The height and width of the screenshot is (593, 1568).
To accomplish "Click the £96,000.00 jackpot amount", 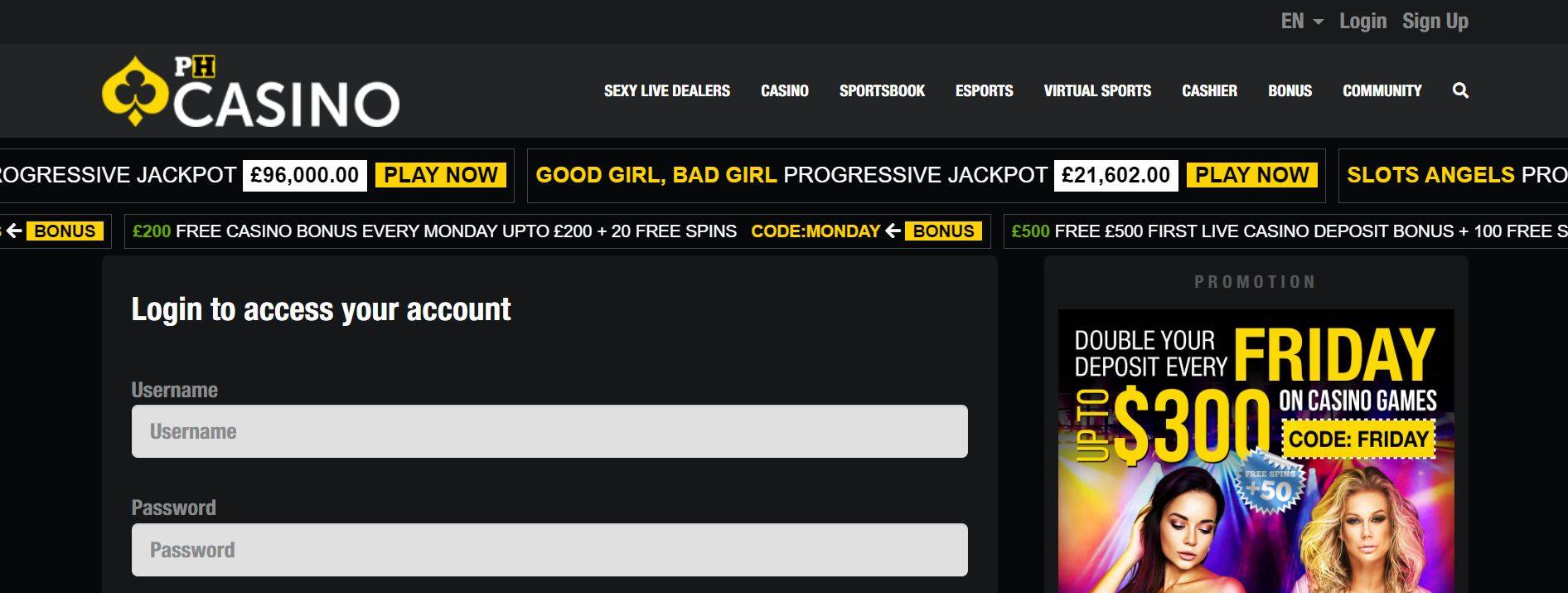I will [x=305, y=175].
